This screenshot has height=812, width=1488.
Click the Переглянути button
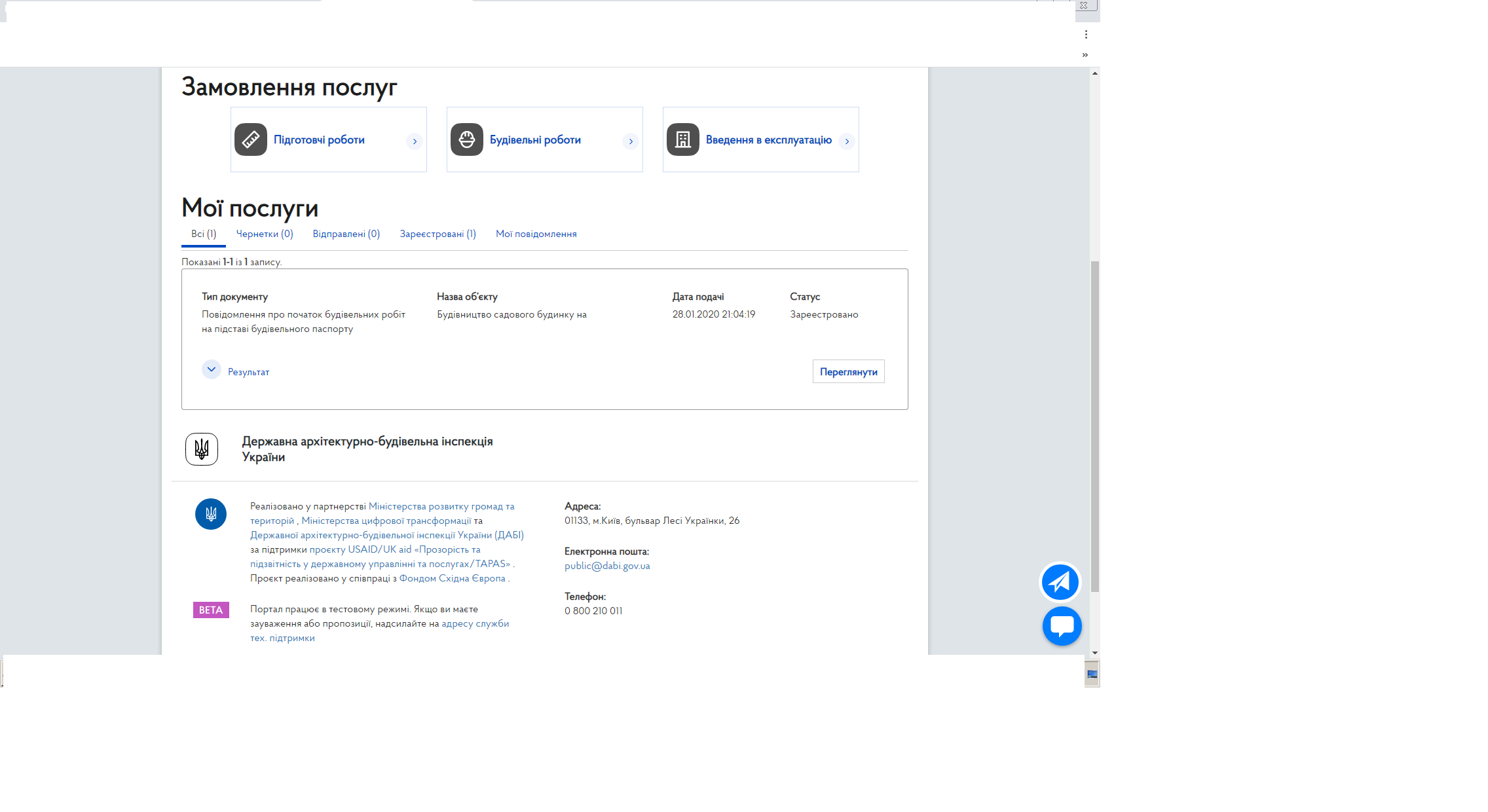[x=849, y=371]
